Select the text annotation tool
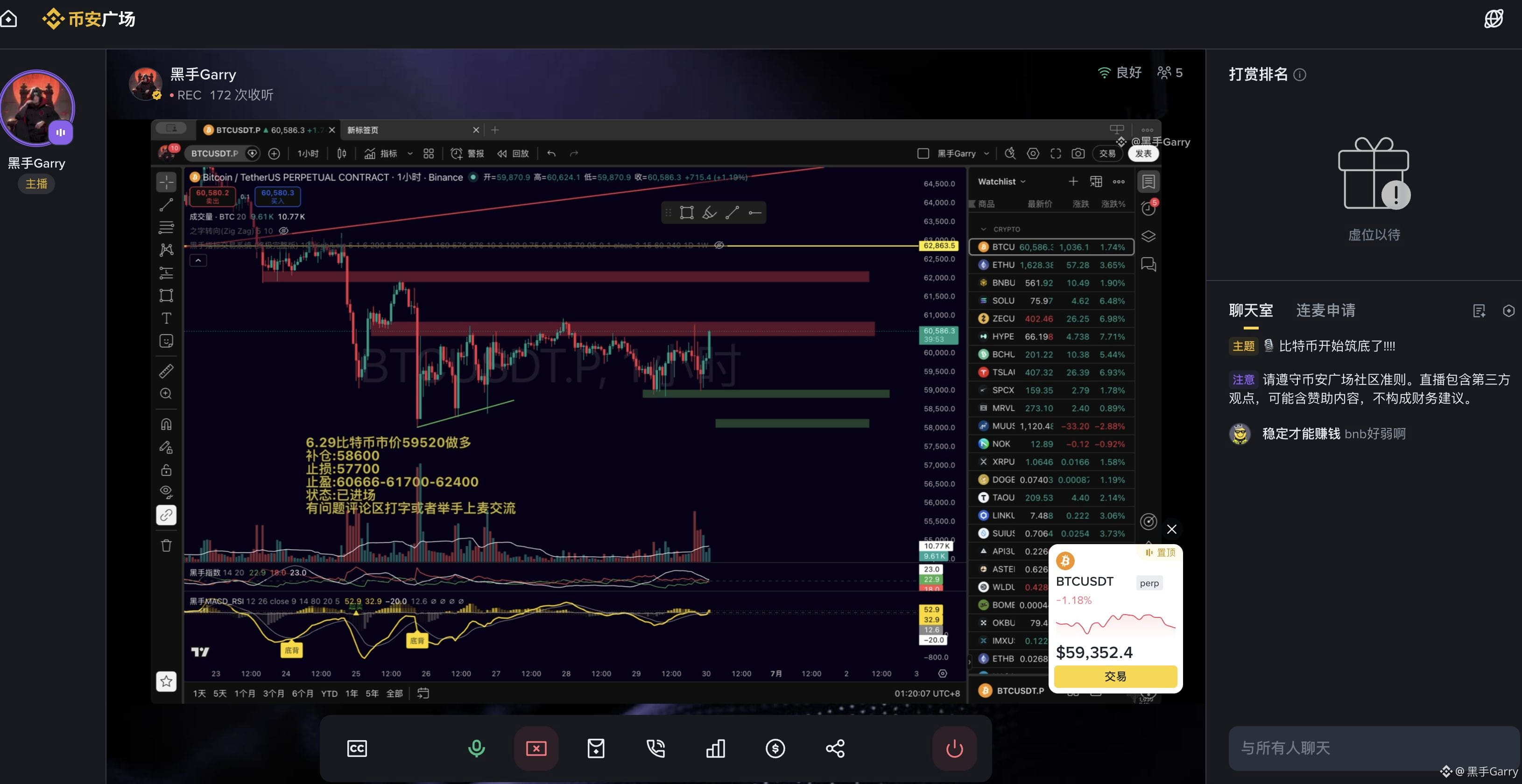1522x784 pixels. (x=166, y=318)
